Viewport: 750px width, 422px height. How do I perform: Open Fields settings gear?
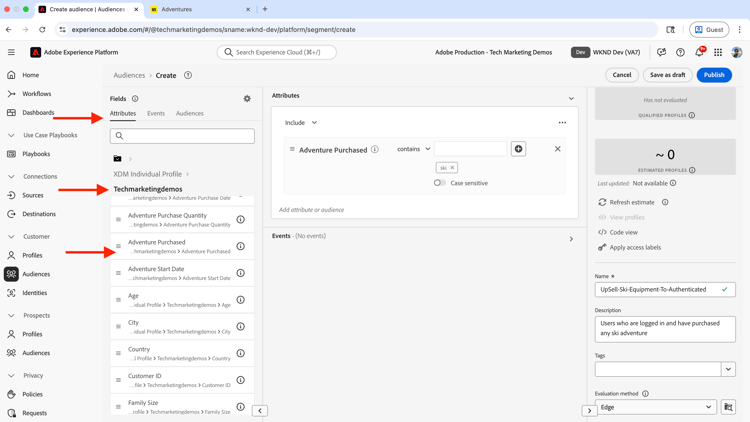(x=247, y=99)
